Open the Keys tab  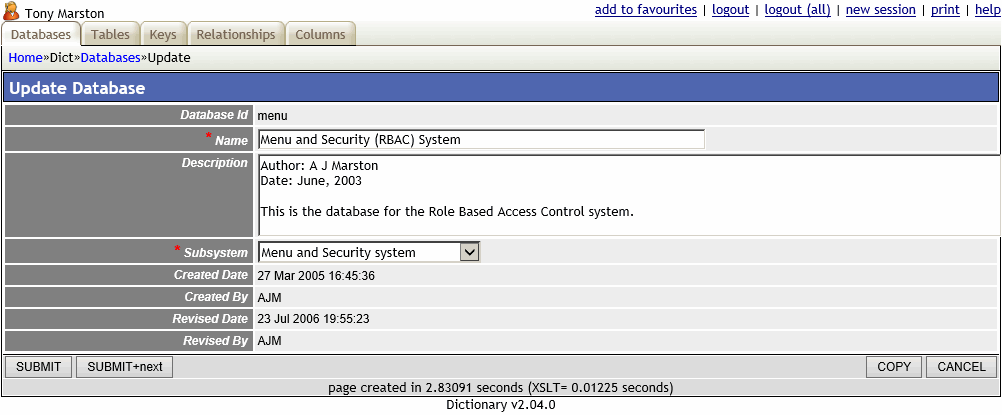(x=163, y=34)
